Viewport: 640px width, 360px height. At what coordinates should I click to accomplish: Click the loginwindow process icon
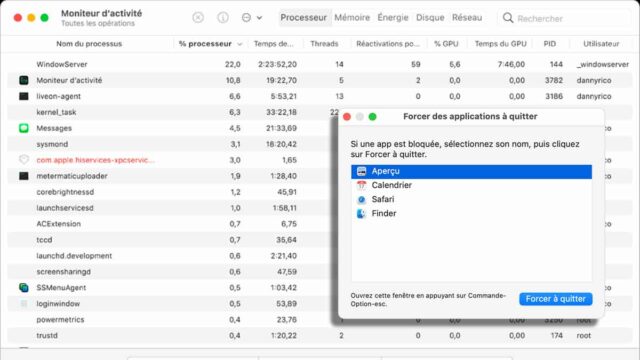point(24,303)
